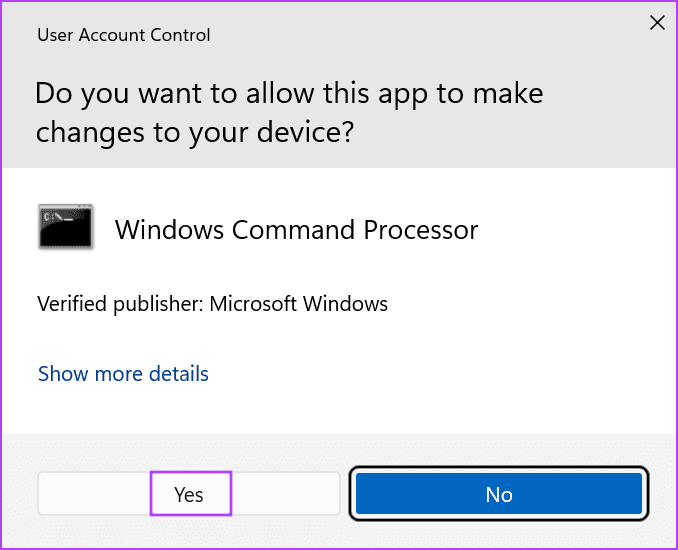
Task: Confirm elevation by choosing Yes
Action: pos(189,494)
